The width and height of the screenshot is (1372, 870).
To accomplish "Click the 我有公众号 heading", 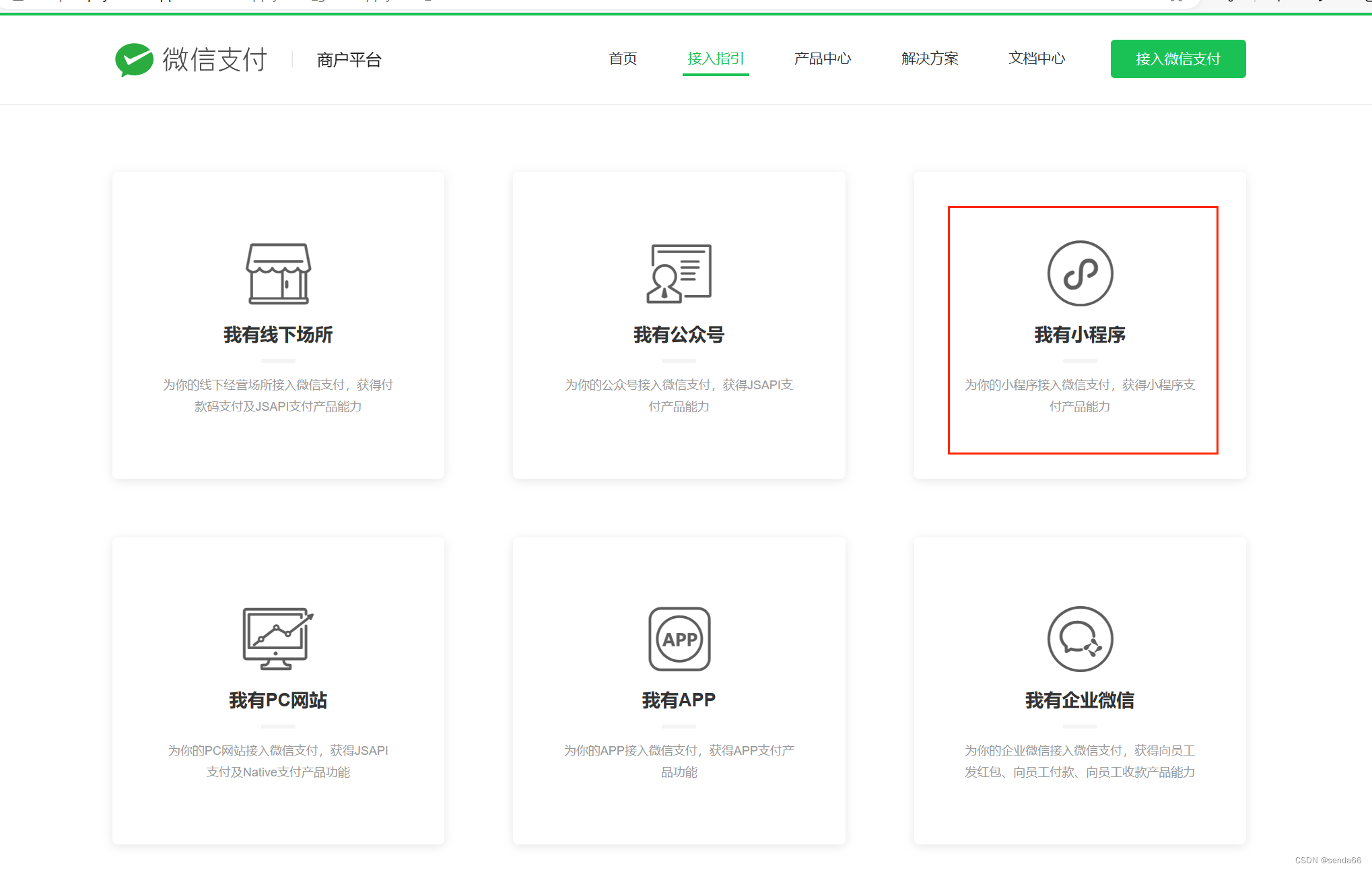I will [679, 335].
